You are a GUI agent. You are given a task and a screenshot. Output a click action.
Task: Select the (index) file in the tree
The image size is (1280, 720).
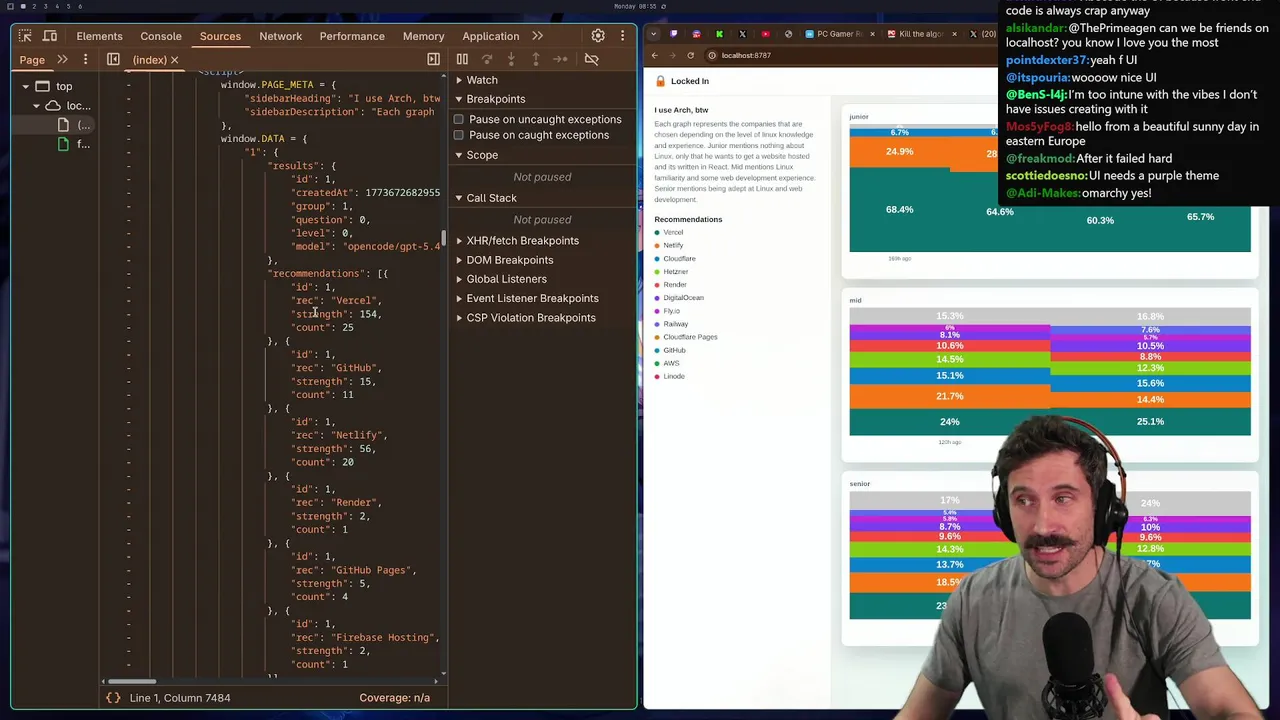pyautogui.click(x=73, y=125)
